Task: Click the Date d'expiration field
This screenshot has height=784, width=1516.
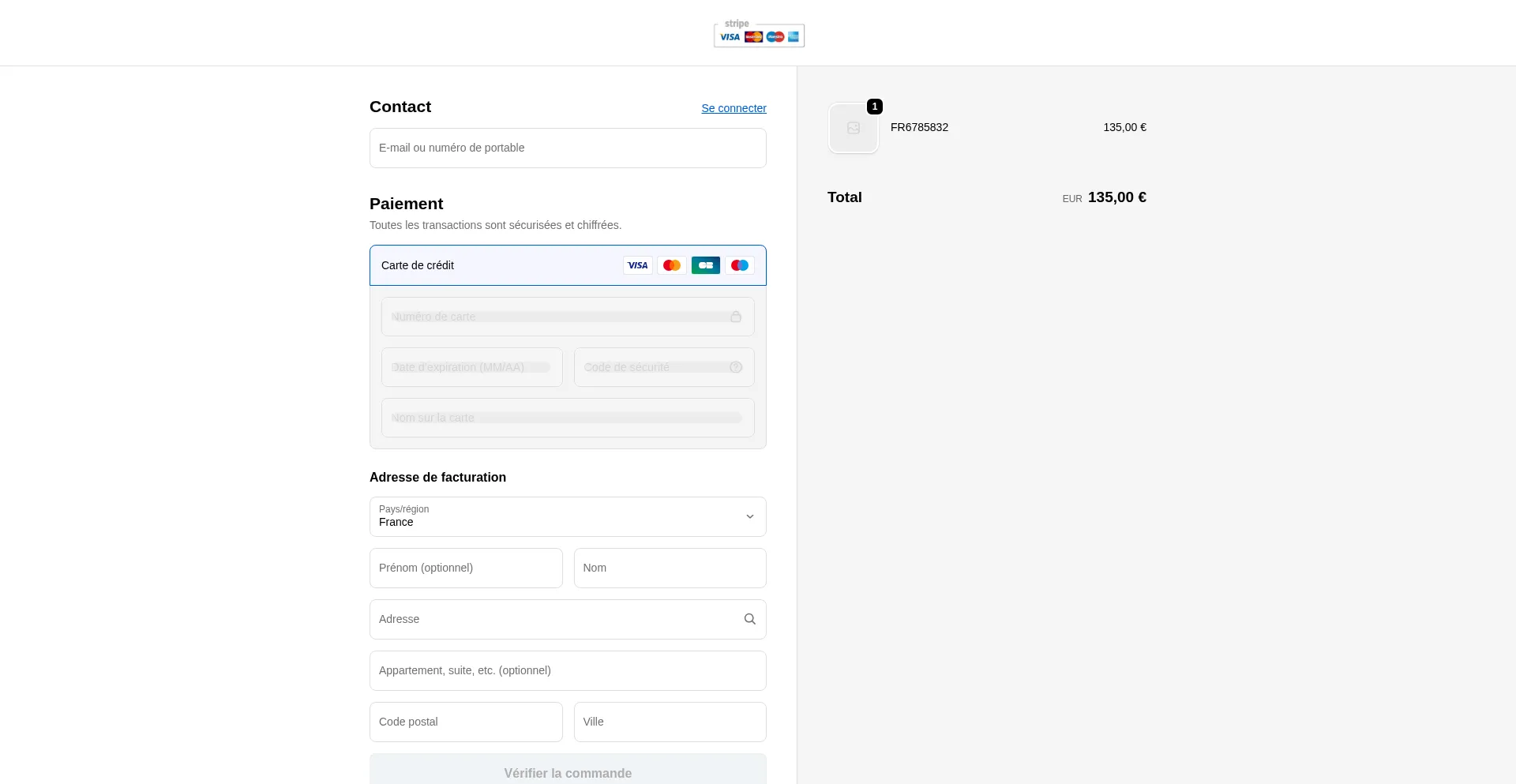Action: (x=471, y=367)
